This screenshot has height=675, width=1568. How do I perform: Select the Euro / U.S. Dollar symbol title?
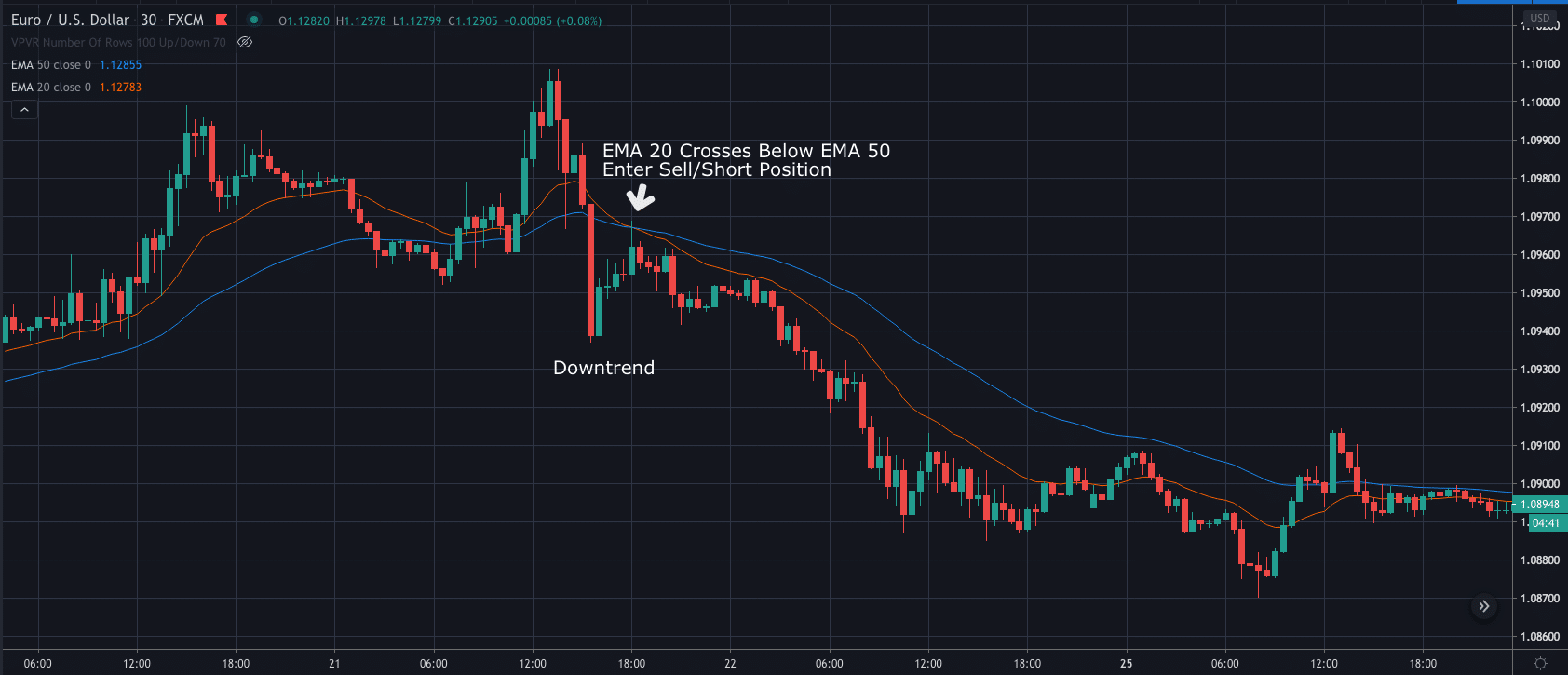70,20
